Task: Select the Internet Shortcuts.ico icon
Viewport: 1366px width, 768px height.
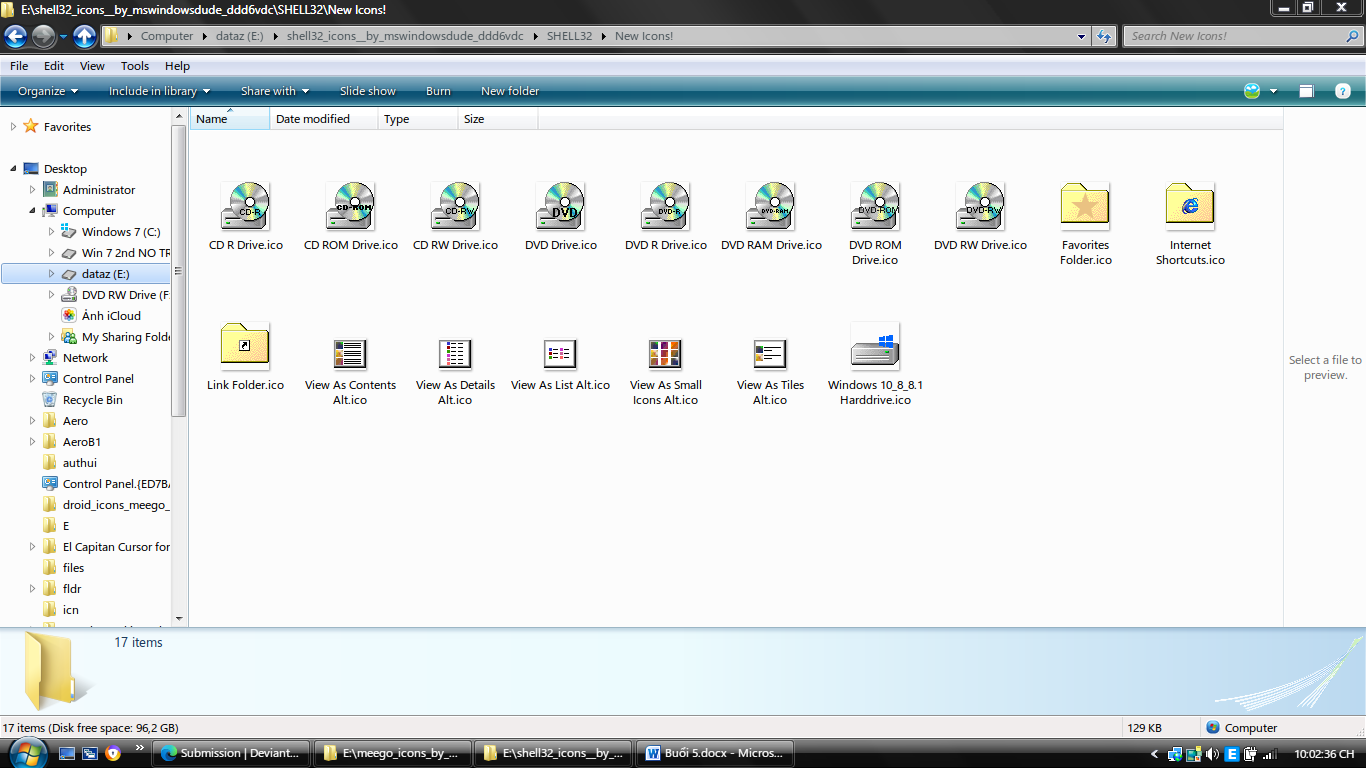Action: tap(1190, 205)
